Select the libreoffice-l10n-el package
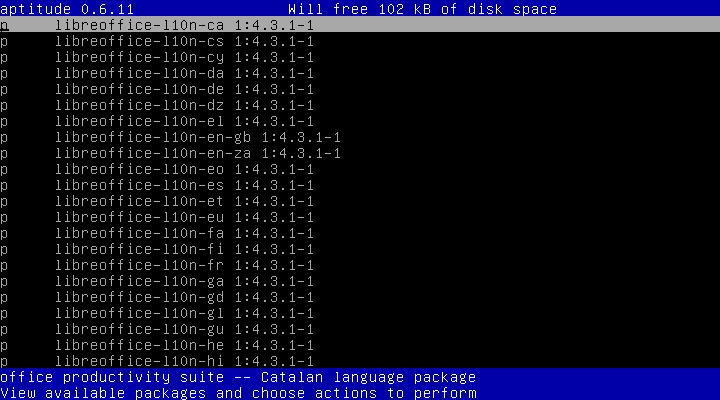 point(360,121)
